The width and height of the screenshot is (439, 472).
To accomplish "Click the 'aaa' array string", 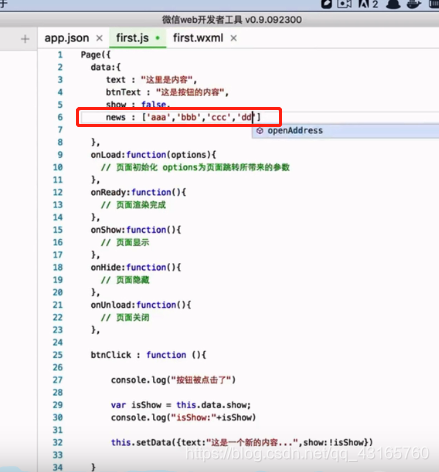I will [x=159, y=117].
